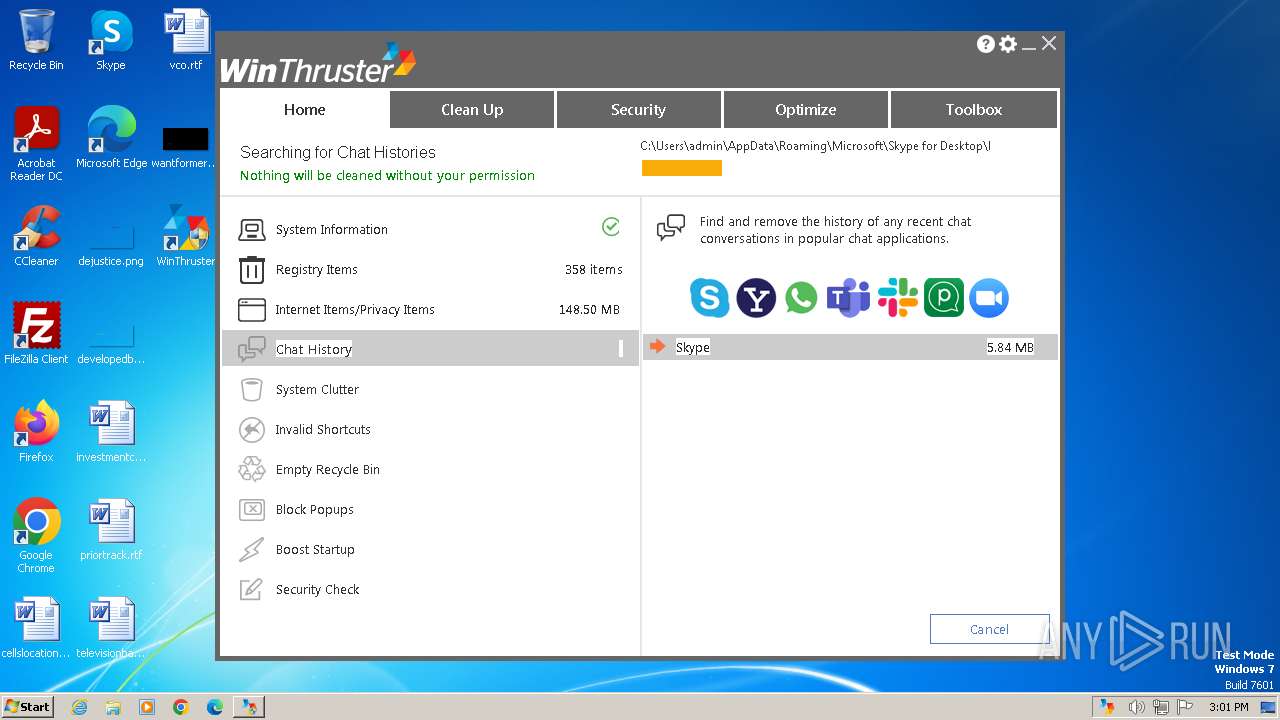The width and height of the screenshot is (1280, 720).
Task: Click the Zoom logo
Action: pyautogui.click(x=989, y=298)
